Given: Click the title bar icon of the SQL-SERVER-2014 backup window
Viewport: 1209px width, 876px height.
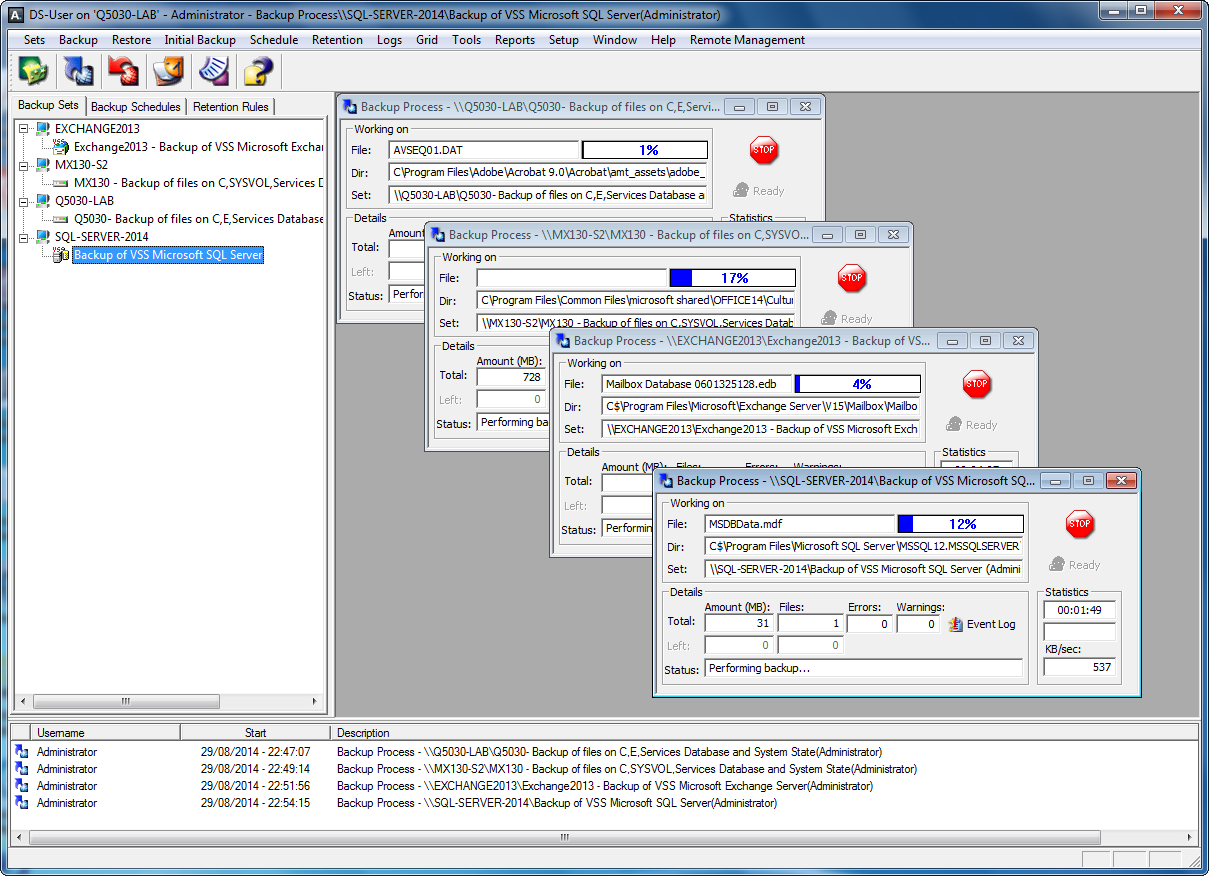Looking at the screenshot, I should [x=666, y=481].
